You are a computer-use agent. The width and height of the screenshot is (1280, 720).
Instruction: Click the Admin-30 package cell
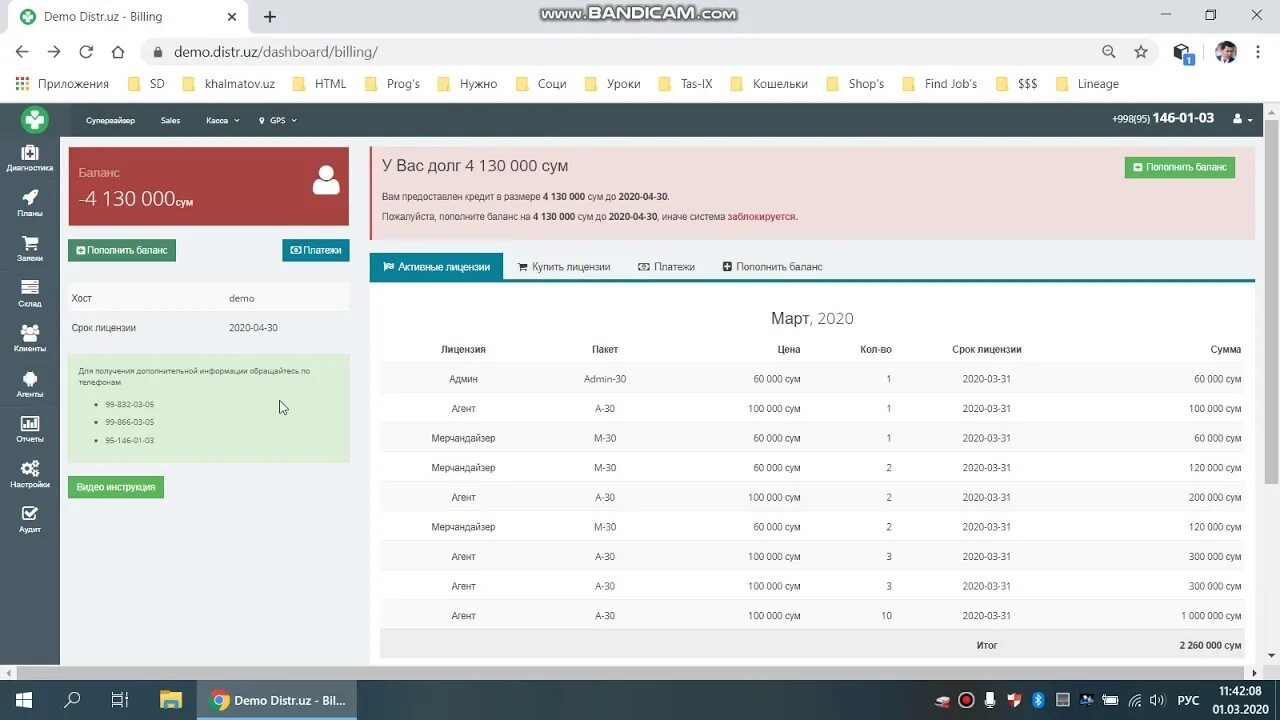tap(605, 379)
